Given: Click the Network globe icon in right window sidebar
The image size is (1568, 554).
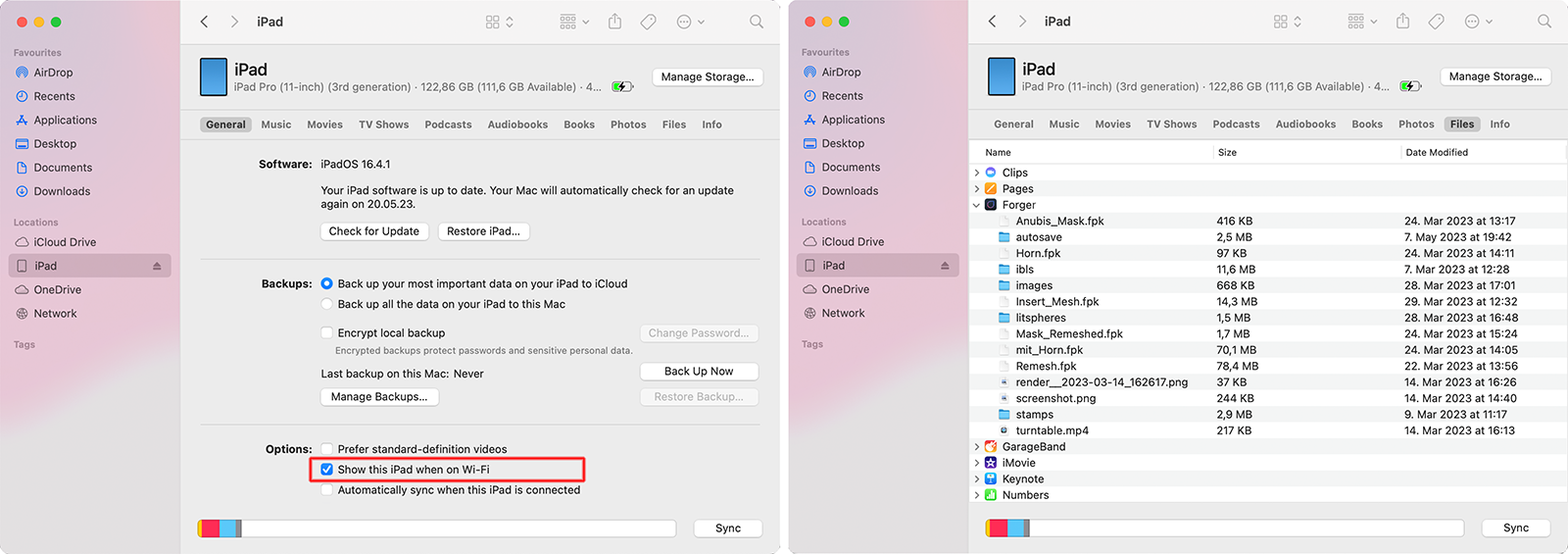Looking at the screenshot, I should [x=809, y=313].
